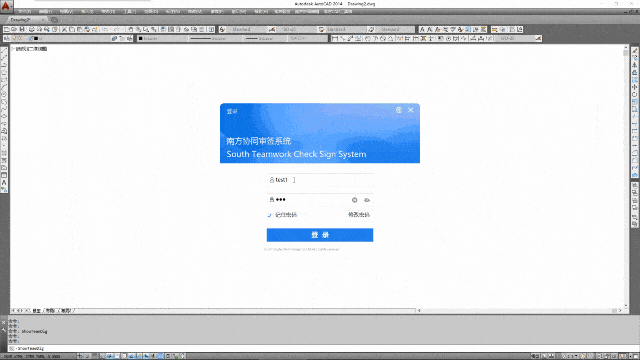
Task: Select the Linear dimension tool icon
Action: point(335,38)
